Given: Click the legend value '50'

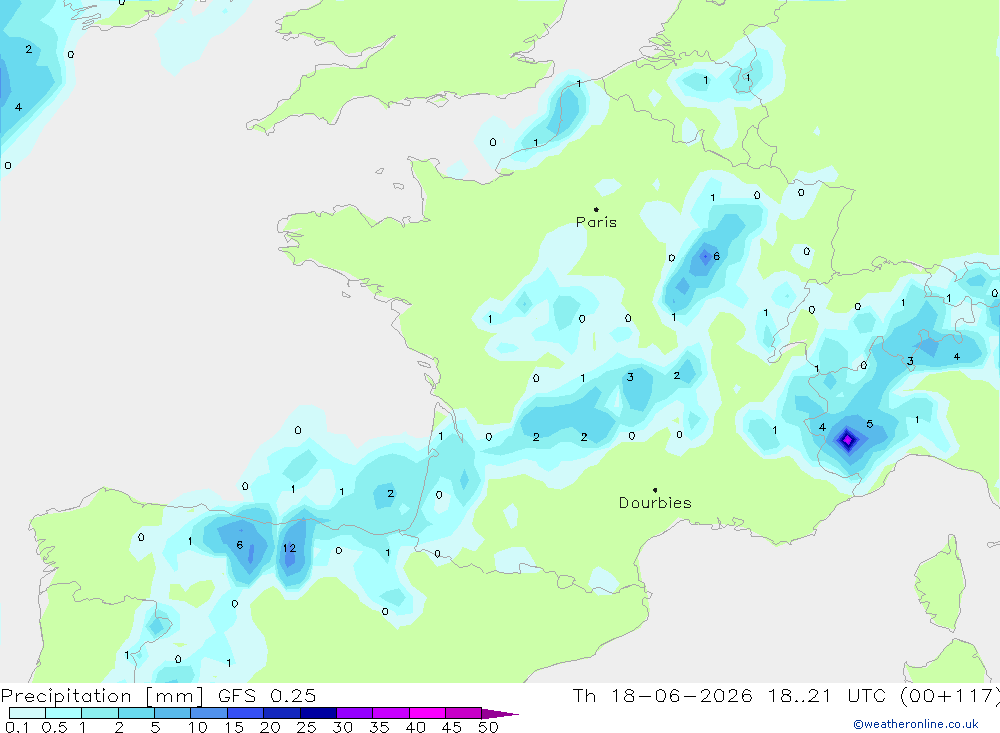Looking at the screenshot, I should click(x=489, y=727).
